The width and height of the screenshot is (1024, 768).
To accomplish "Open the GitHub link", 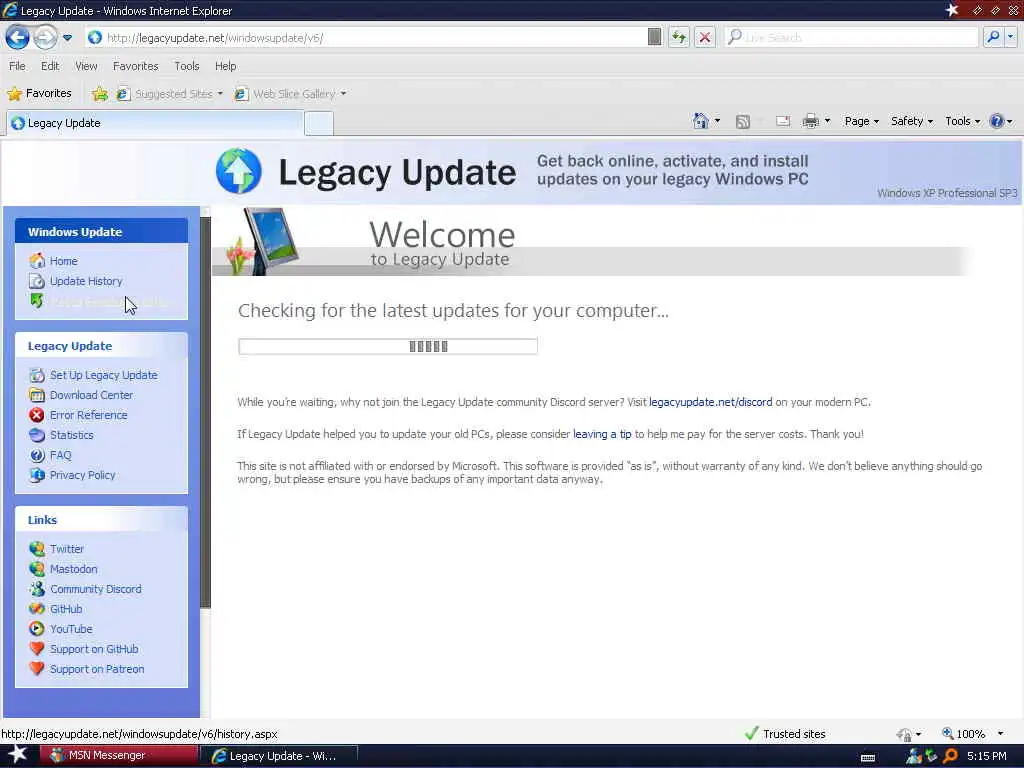I will 66,609.
